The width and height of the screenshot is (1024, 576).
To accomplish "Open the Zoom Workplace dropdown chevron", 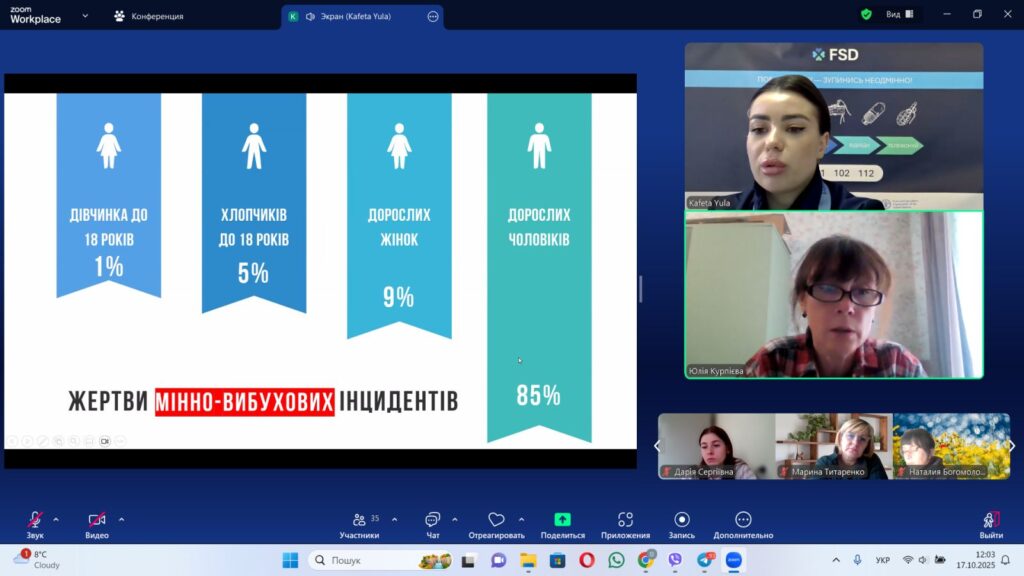I will (x=85, y=16).
